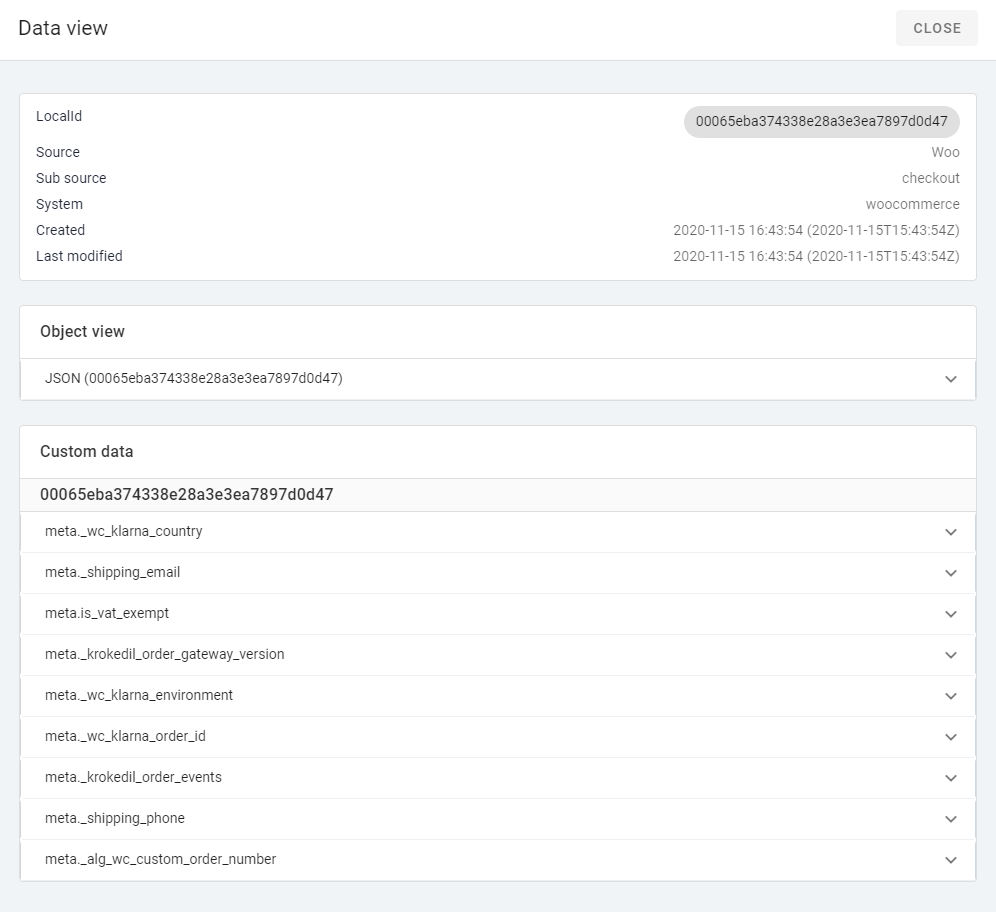Expand the meta._alg_wc_custom_order_number row
Viewport: 996px width, 912px height.
click(951, 860)
